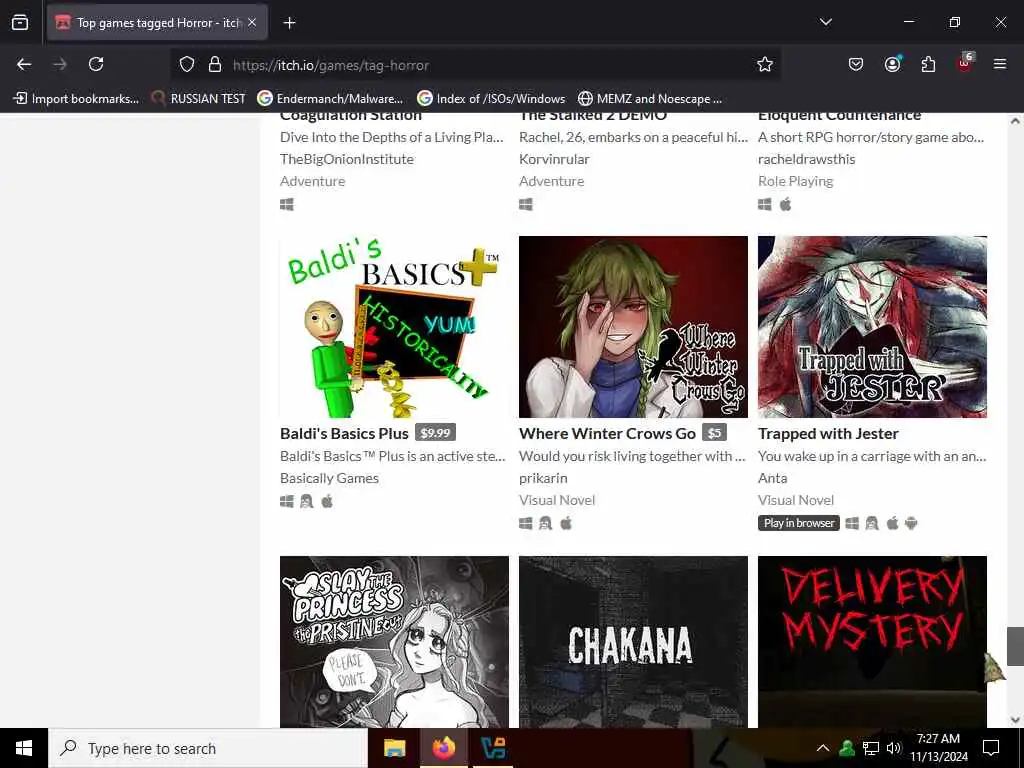Open the Firefox account icon
Viewport: 1024px width, 768px height.
coord(892,64)
